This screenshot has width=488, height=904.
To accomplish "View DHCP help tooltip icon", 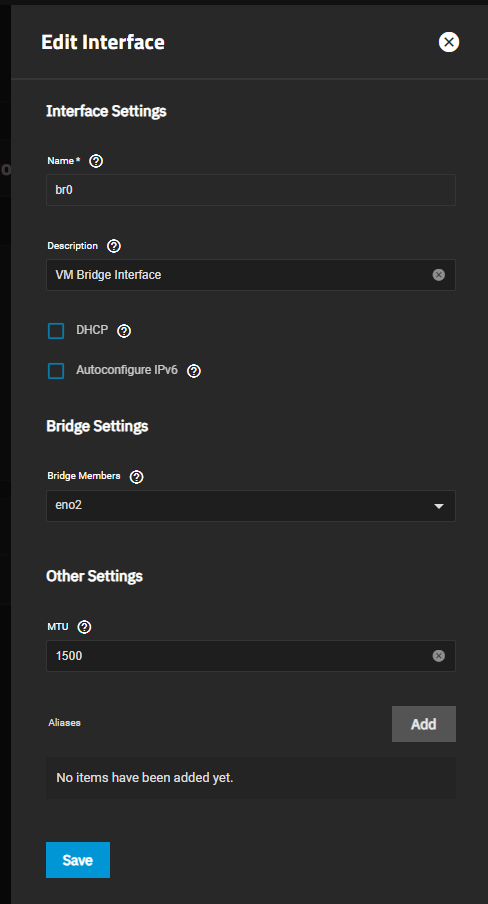I will point(124,331).
